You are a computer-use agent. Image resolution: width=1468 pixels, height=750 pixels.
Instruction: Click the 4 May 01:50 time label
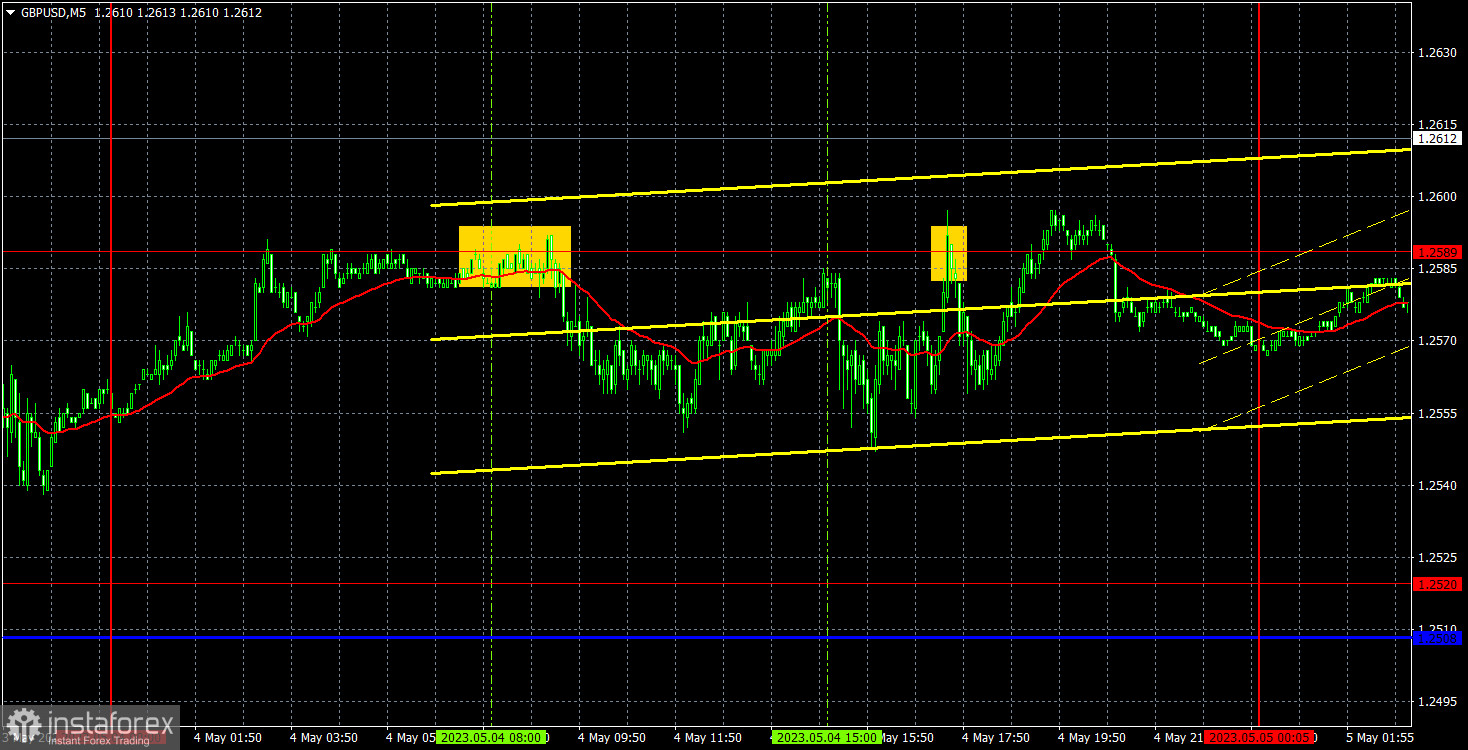[229, 738]
